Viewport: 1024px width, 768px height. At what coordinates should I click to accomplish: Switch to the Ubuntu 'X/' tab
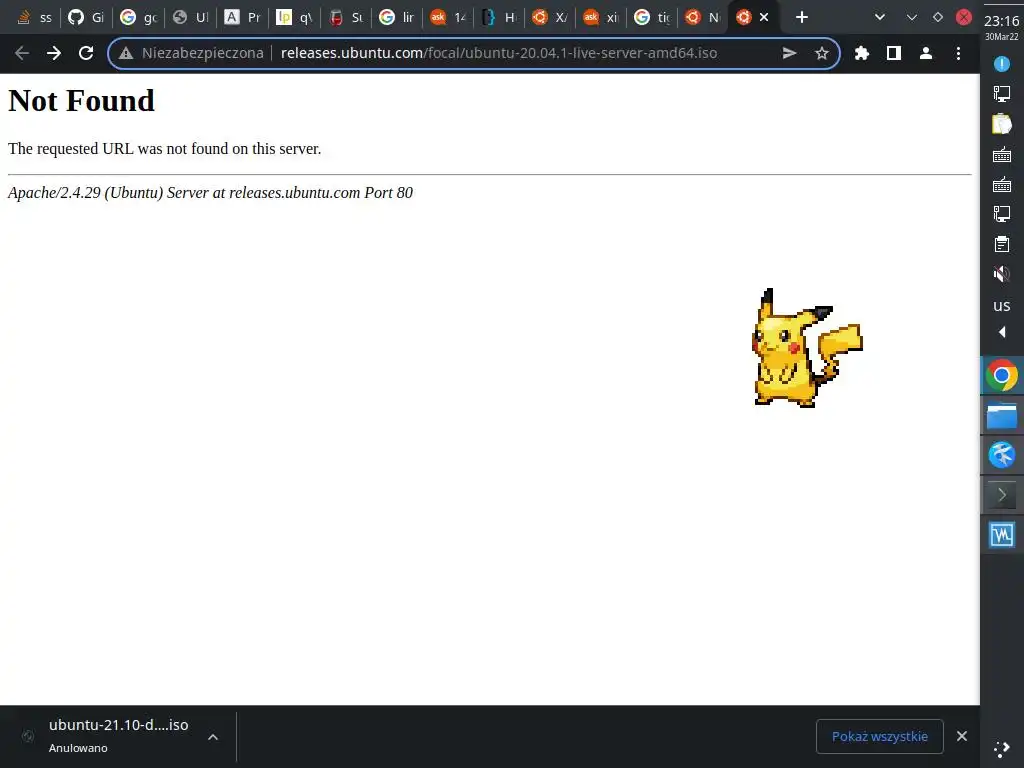550,17
